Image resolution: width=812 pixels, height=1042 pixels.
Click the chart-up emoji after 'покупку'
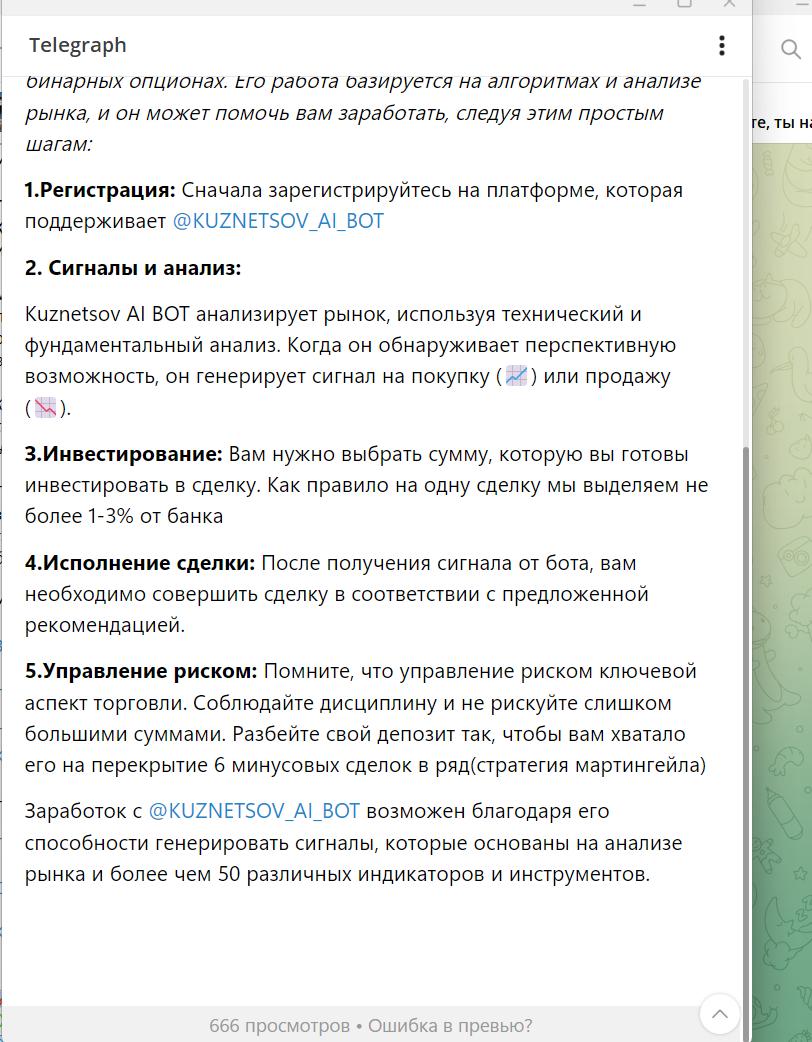tap(516, 376)
